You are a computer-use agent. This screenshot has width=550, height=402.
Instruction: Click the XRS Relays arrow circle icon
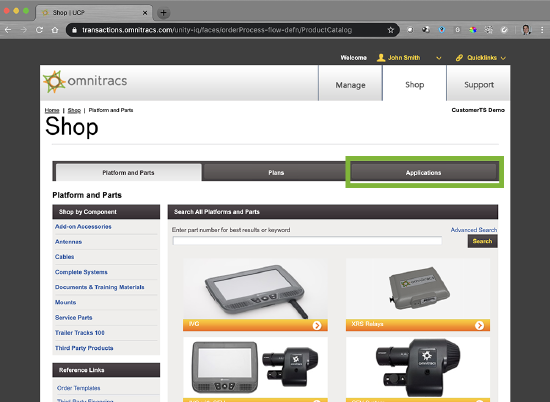[x=479, y=326]
